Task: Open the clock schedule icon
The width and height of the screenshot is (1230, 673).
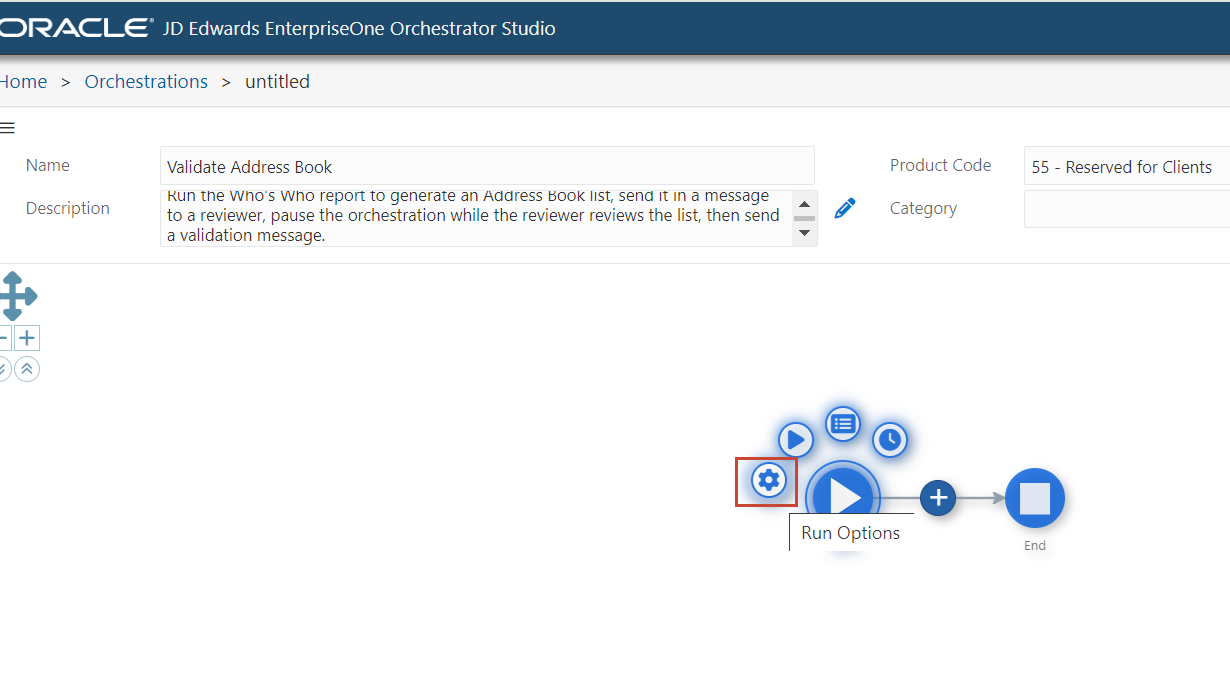Action: point(890,439)
